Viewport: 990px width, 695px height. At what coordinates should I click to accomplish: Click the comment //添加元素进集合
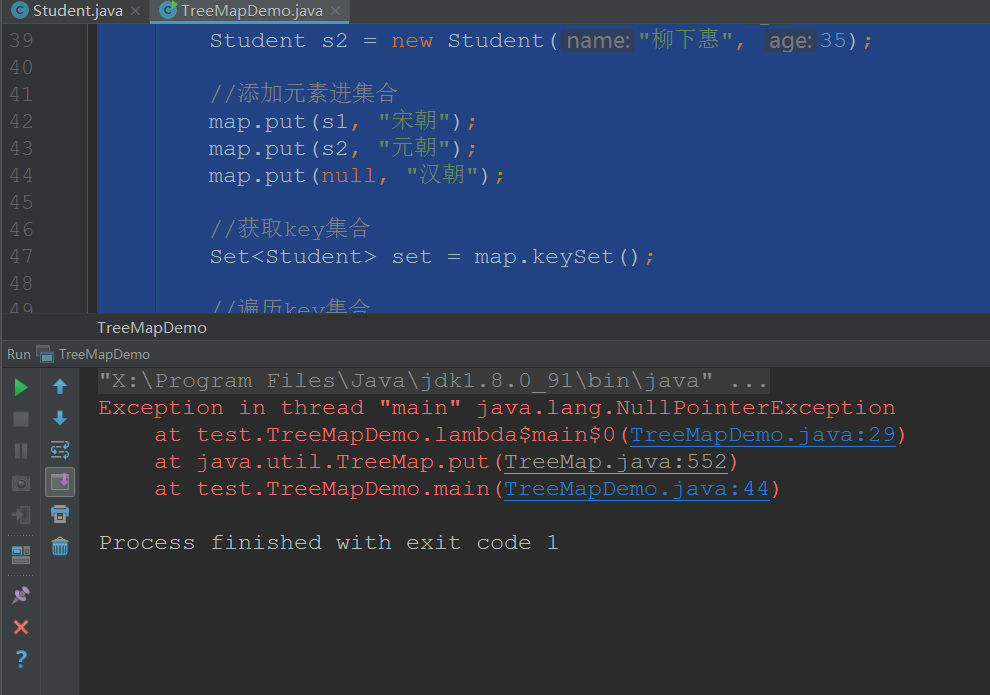coord(304,94)
